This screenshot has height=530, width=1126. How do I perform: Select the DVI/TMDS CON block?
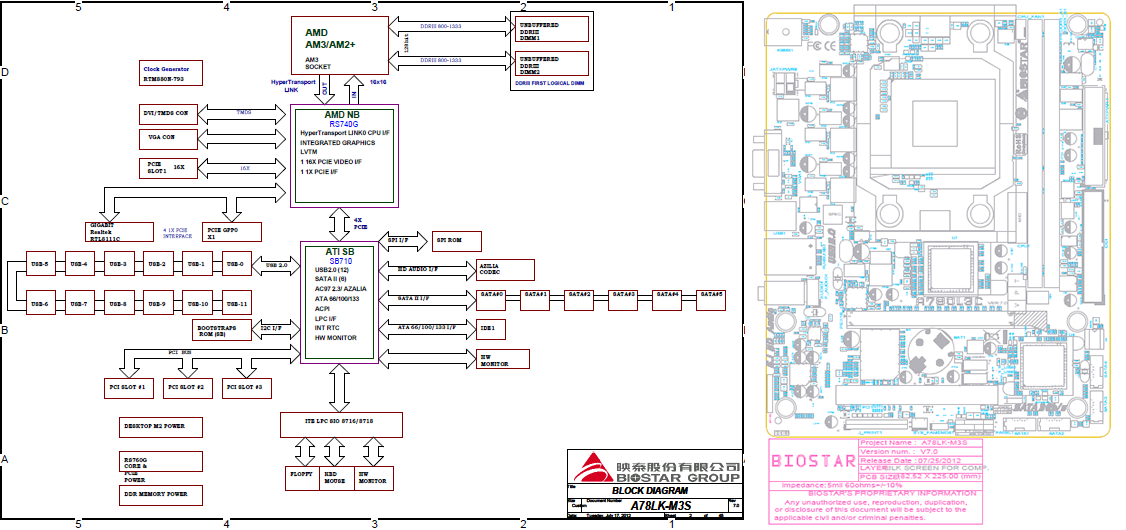coord(168,113)
